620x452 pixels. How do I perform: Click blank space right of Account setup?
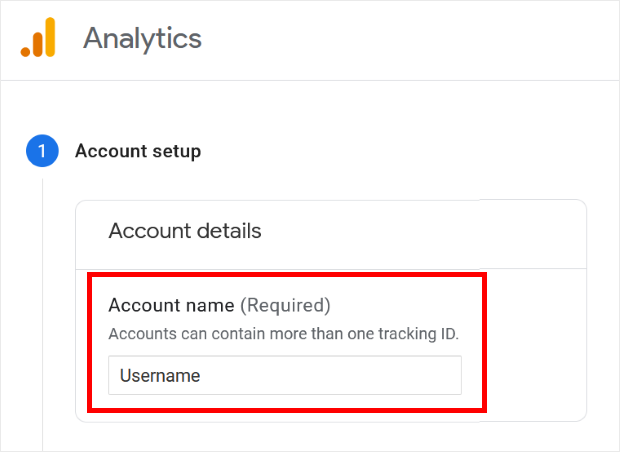tap(400, 152)
